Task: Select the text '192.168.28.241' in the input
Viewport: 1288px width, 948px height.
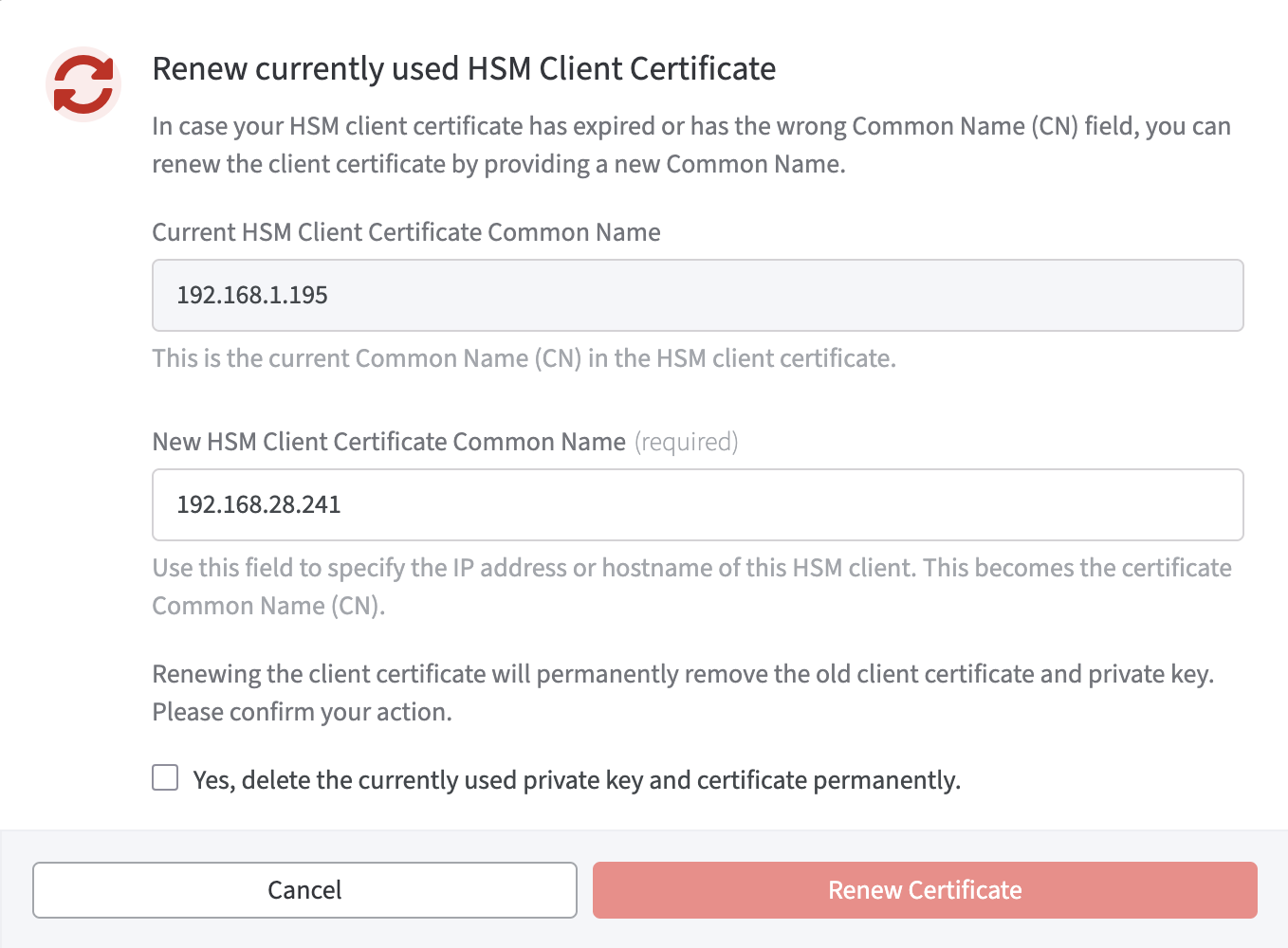Action: tap(259, 504)
